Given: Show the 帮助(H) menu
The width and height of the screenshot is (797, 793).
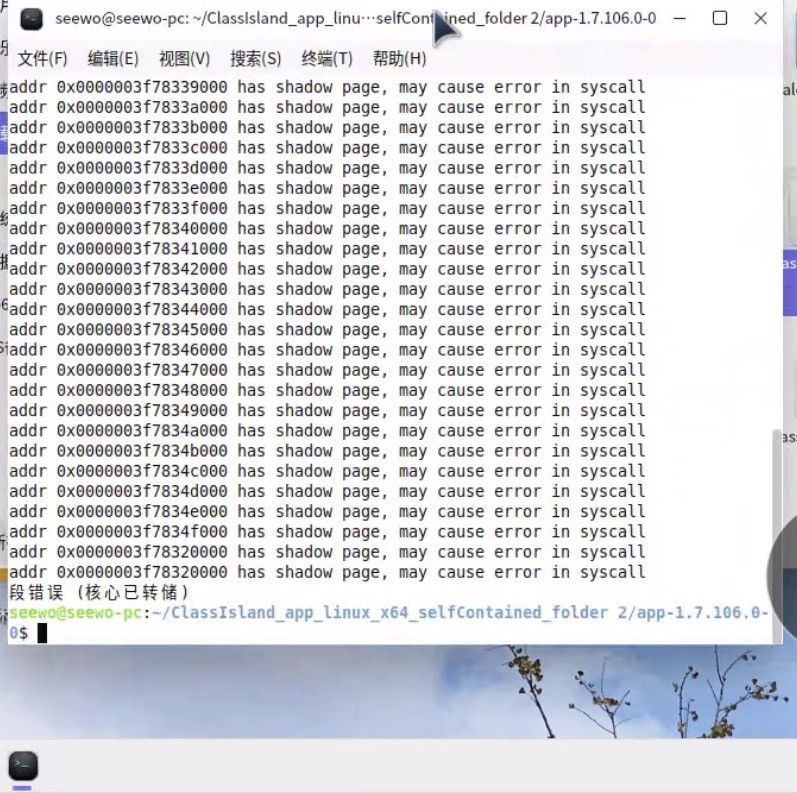Looking at the screenshot, I should point(399,58).
